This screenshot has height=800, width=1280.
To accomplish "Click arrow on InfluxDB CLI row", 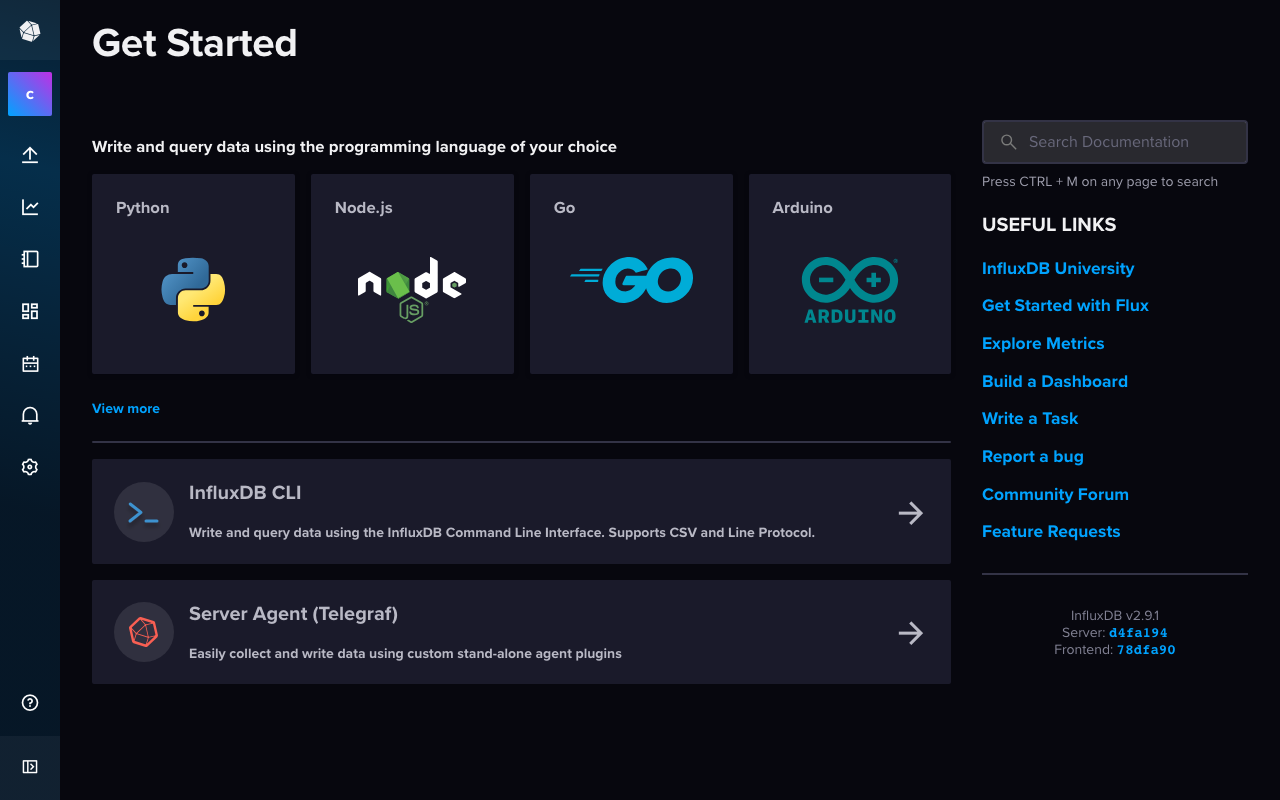I will coord(910,513).
